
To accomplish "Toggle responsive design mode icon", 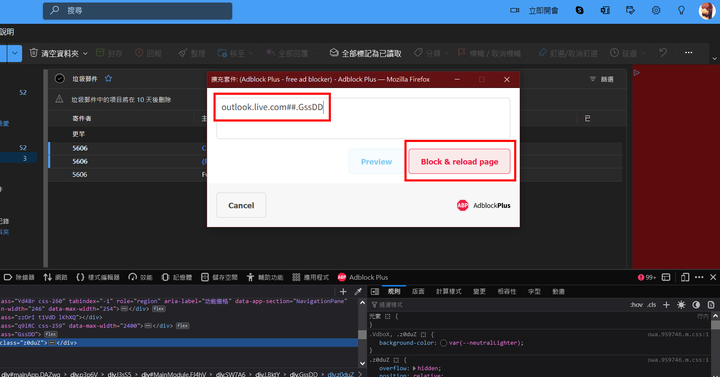I will tap(685, 277).
